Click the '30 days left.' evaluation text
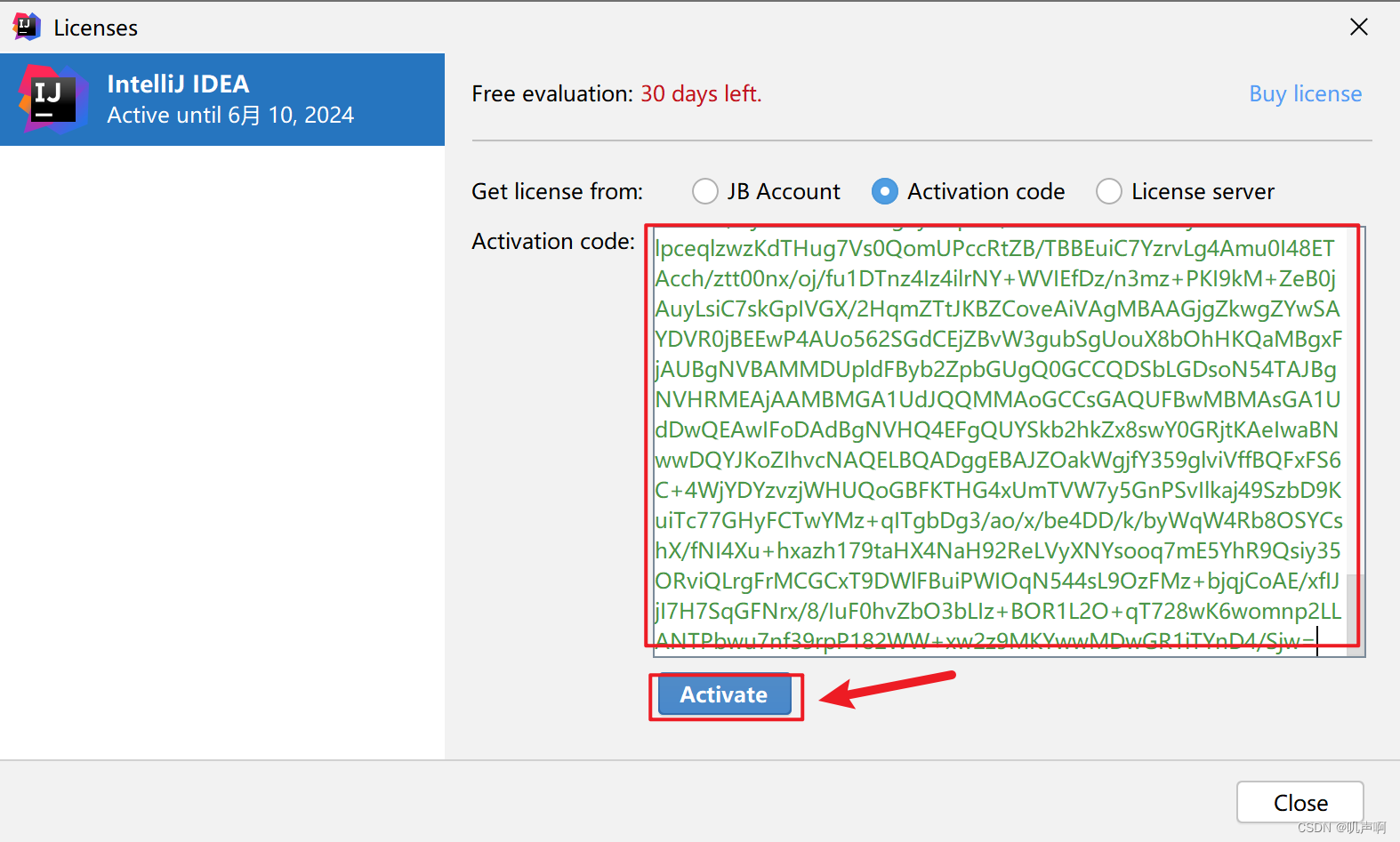 tap(701, 93)
